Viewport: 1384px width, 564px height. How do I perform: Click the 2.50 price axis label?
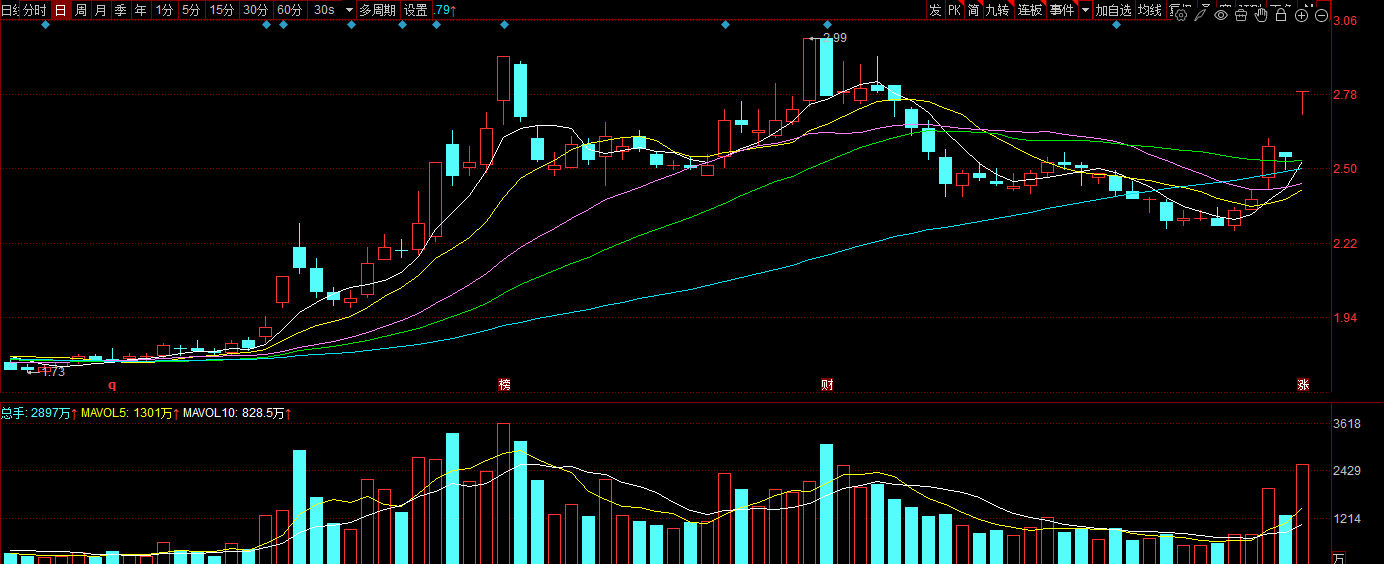click(x=1345, y=168)
